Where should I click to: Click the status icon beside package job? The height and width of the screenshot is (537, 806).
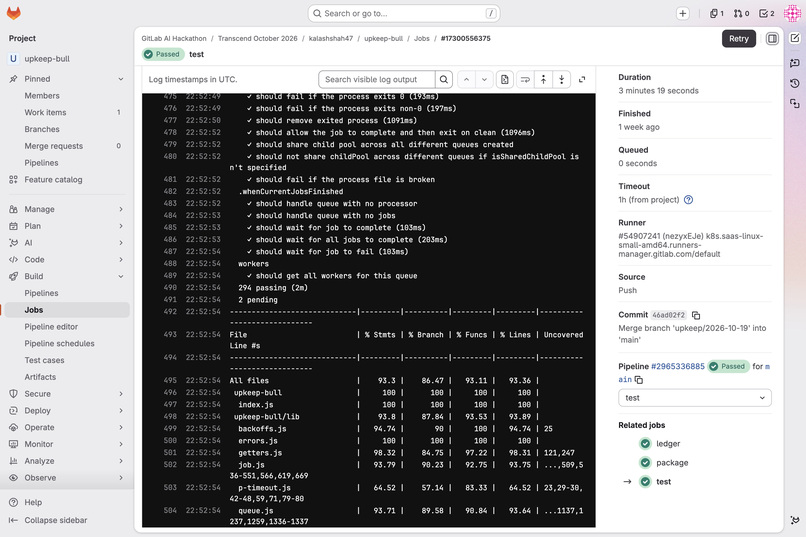(x=645, y=462)
